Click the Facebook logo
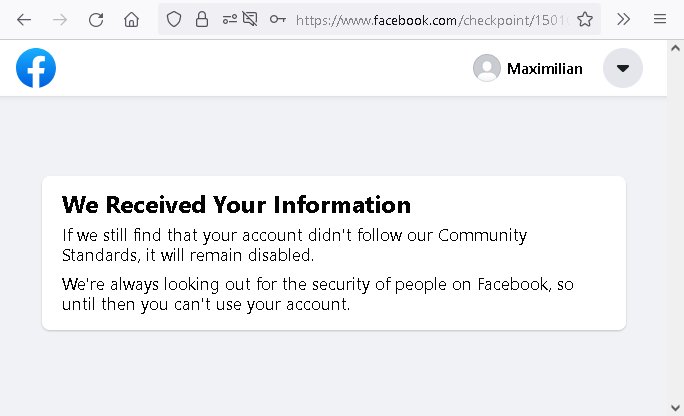Image resolution: width=684 pixels, height=416 pixels. 36,68
